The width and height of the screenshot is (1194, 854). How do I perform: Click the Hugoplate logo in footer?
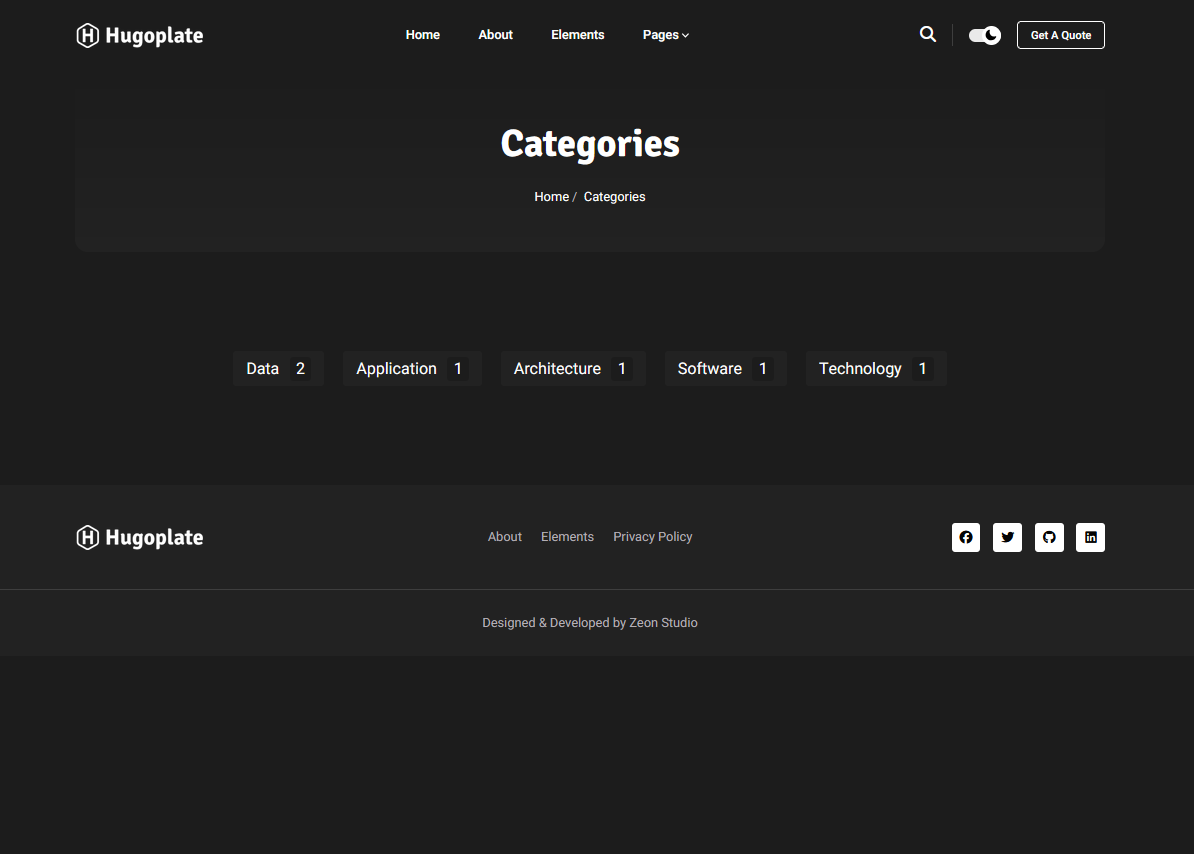click(x=140, y=538)
